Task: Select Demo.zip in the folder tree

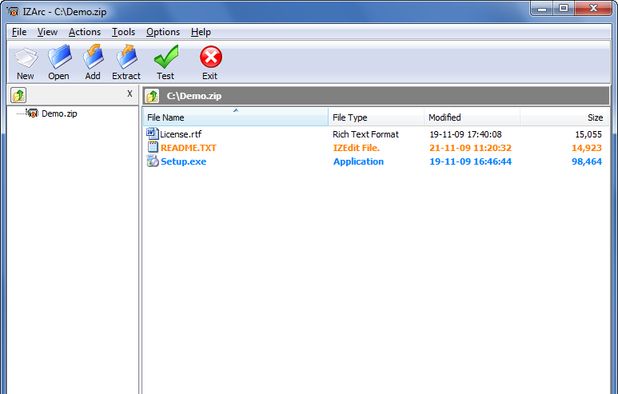Action: pyautogui.click(x=59, y=113)
